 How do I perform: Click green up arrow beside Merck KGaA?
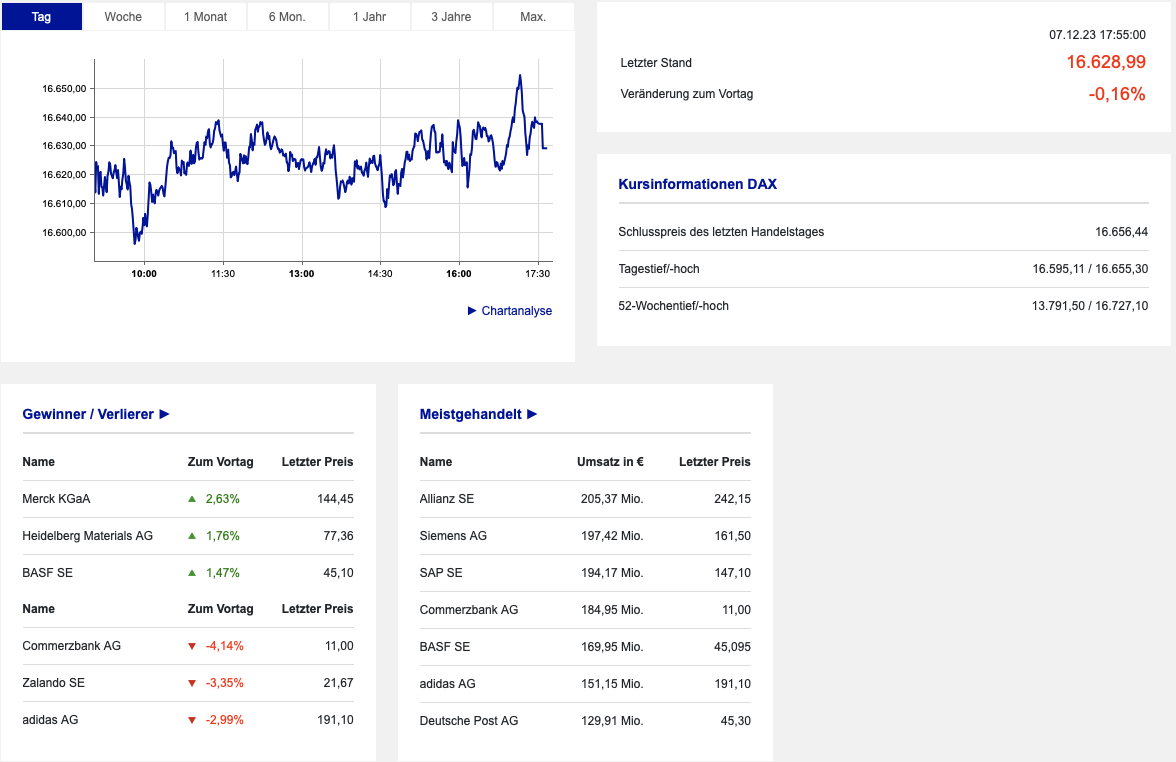point(192,499)
